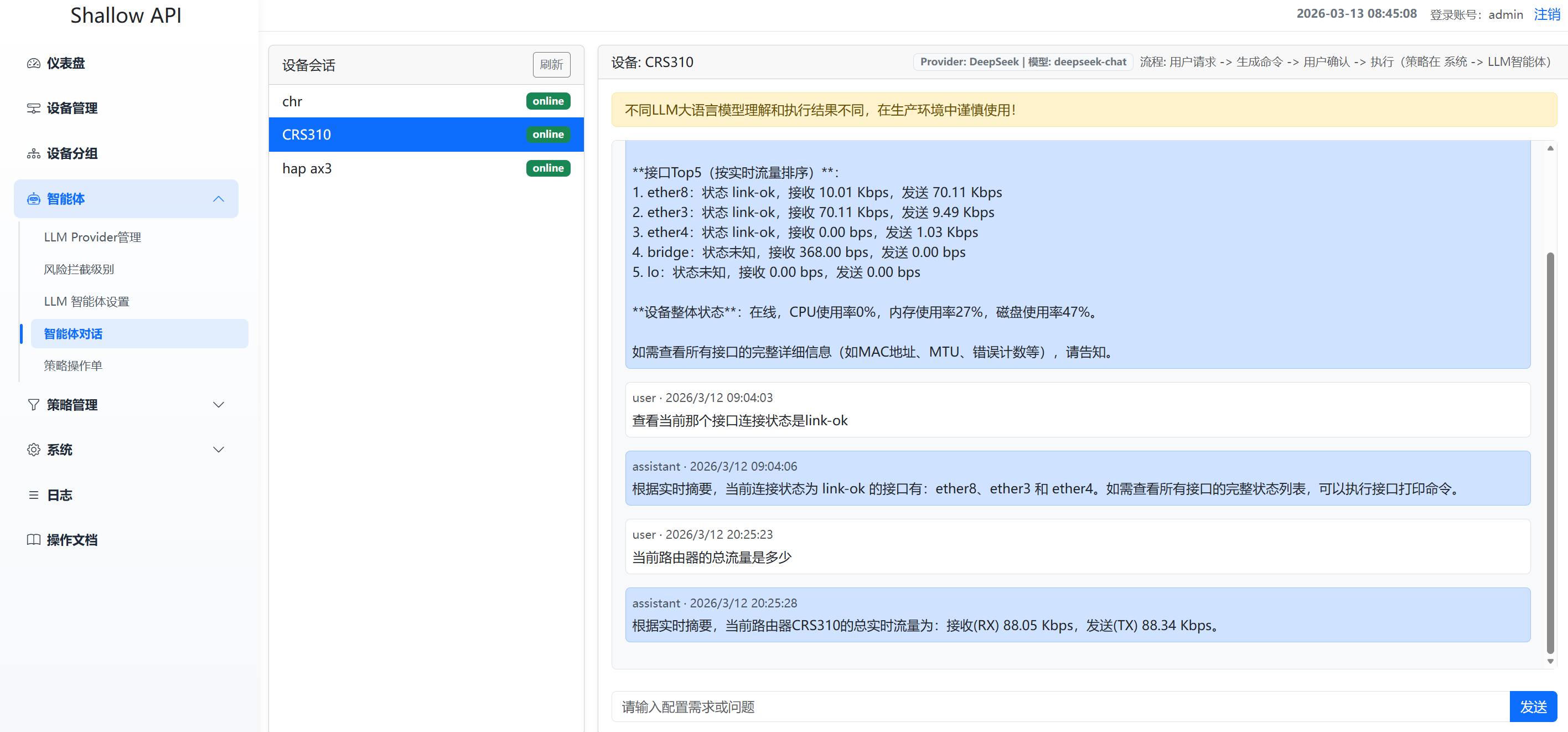Click the dashboard gauge icon

tap(33, 63)
